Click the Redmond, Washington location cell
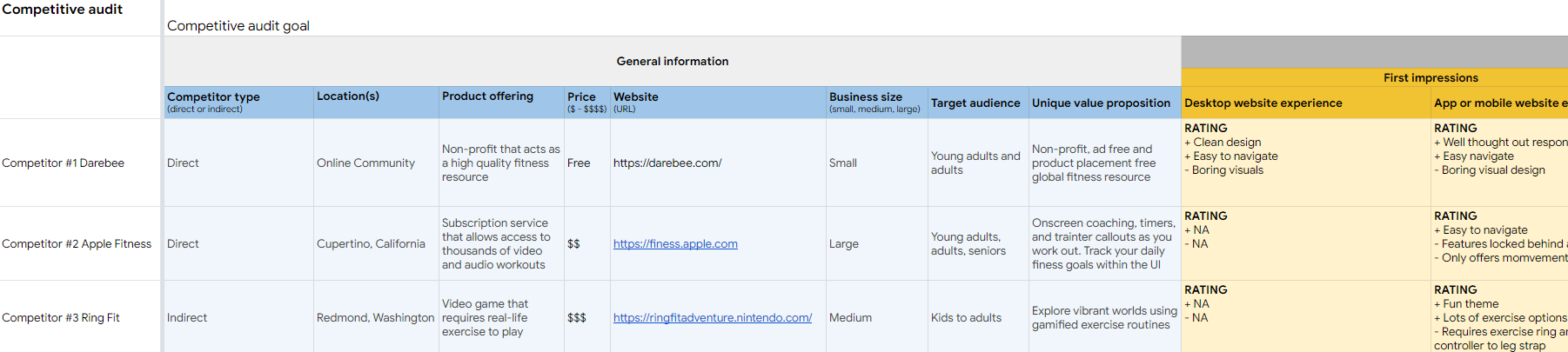The height and width of the screenshot is (352, 1568). 375,318
